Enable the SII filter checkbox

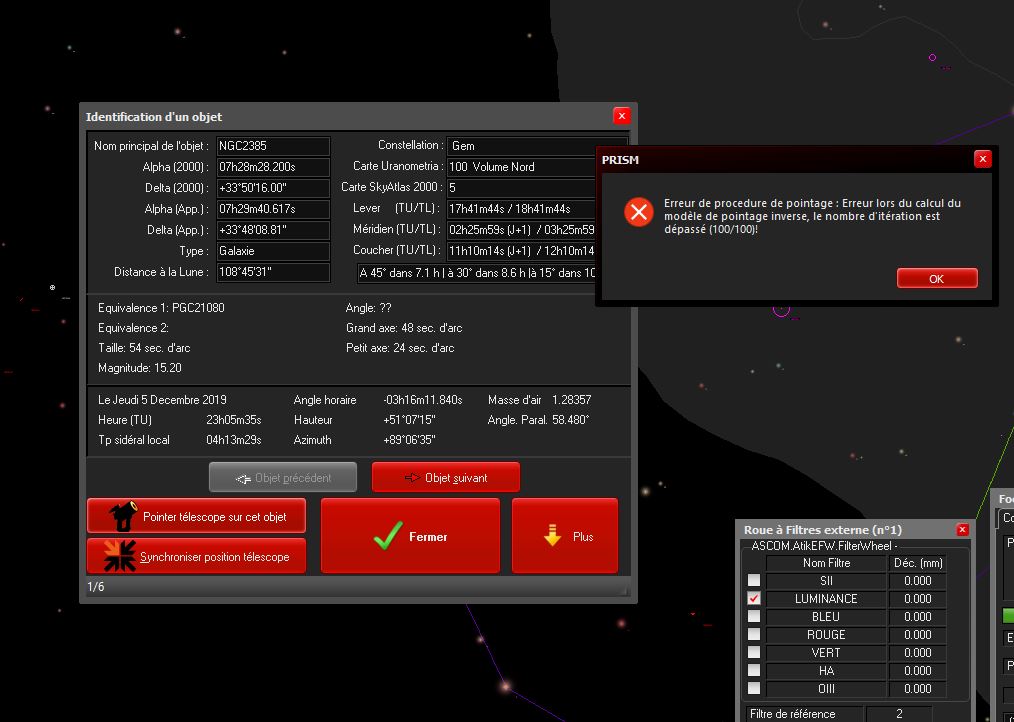[754, 581]
